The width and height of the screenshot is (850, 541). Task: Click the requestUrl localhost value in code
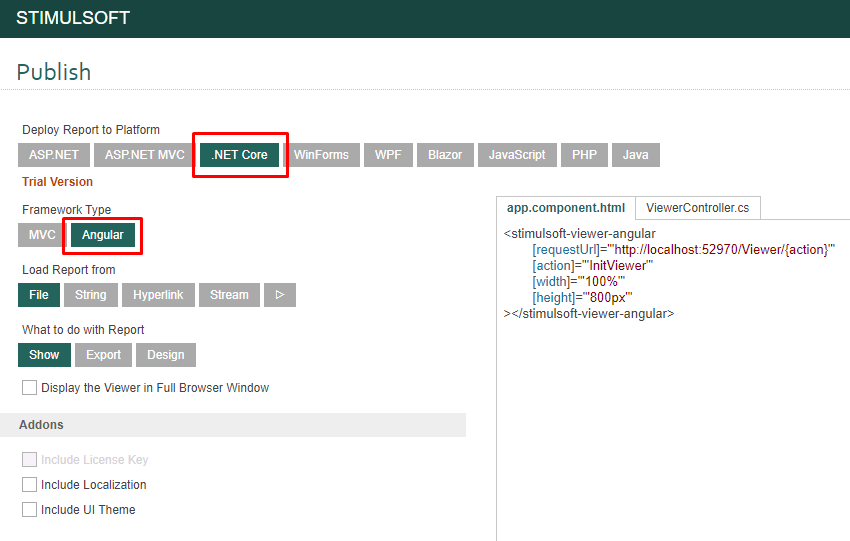722,249
